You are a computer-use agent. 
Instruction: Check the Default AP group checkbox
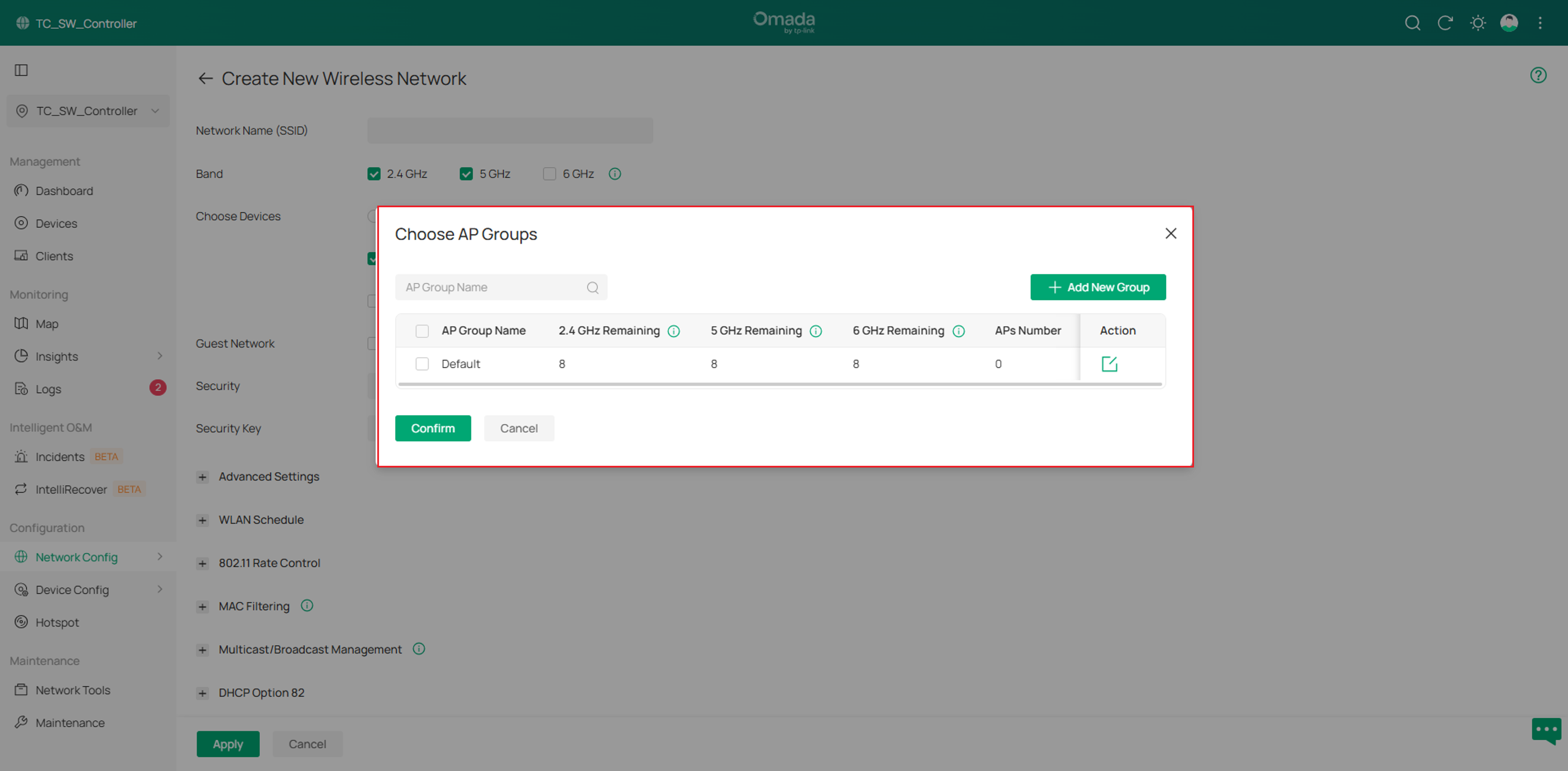(x=422, y=364)
